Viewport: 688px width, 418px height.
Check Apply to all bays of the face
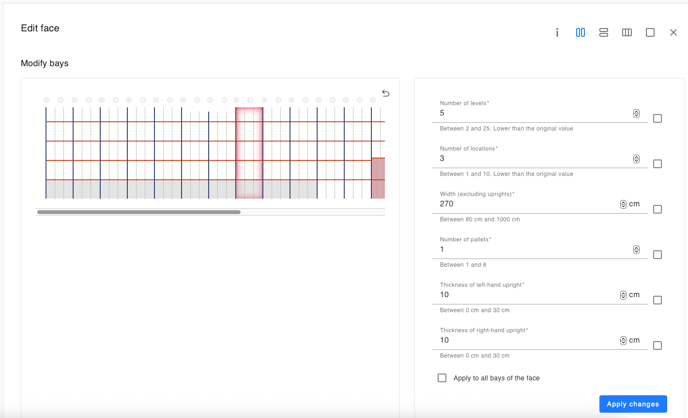(x=442, y=378)
